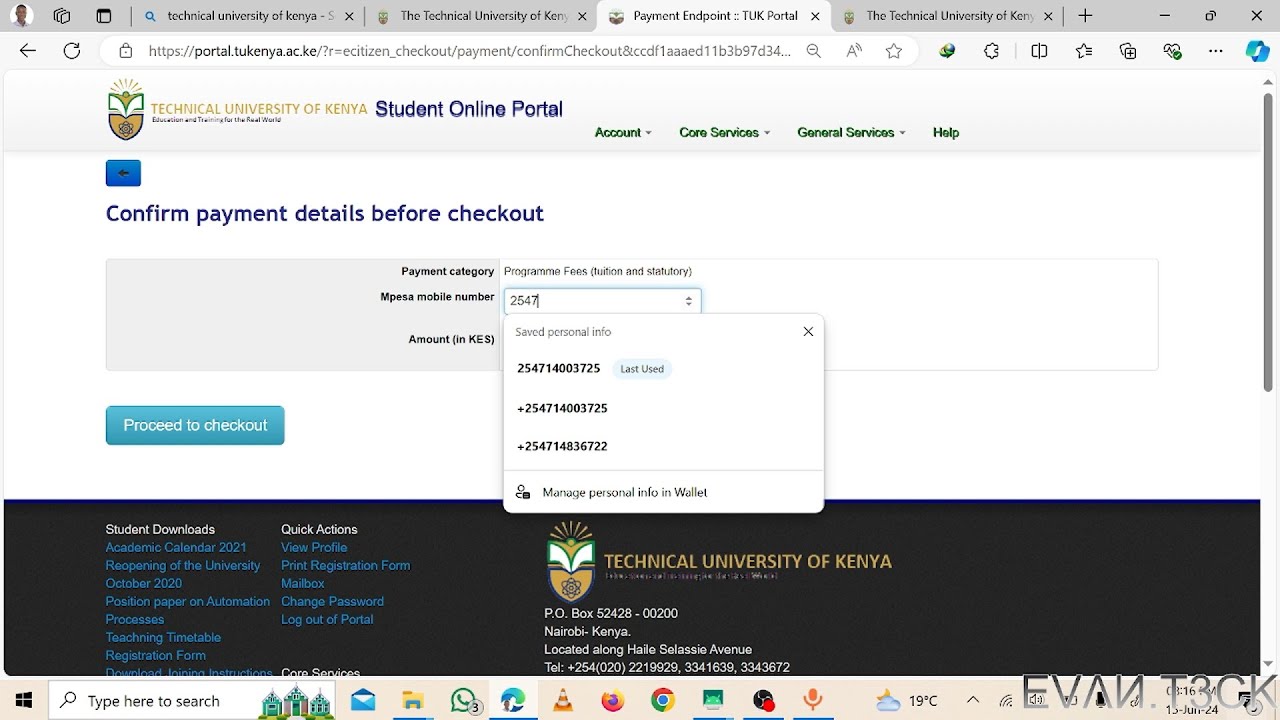
Task: Click the blue back arrow button
Action: click(123, 173)
